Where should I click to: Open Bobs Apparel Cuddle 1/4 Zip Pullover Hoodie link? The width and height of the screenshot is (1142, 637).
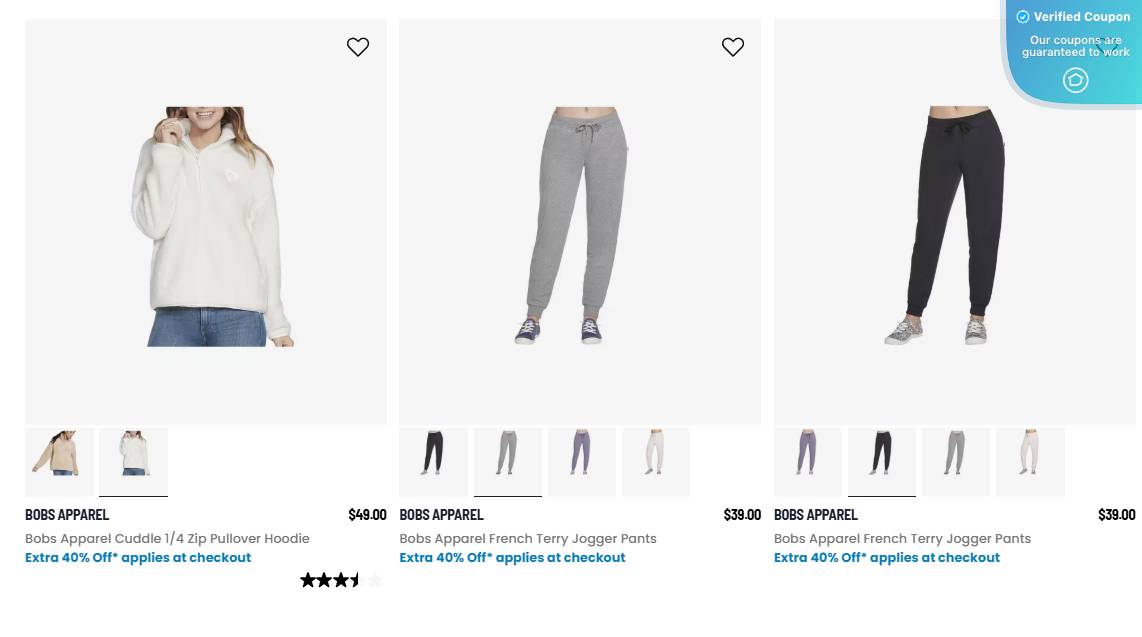pos(167,538)
